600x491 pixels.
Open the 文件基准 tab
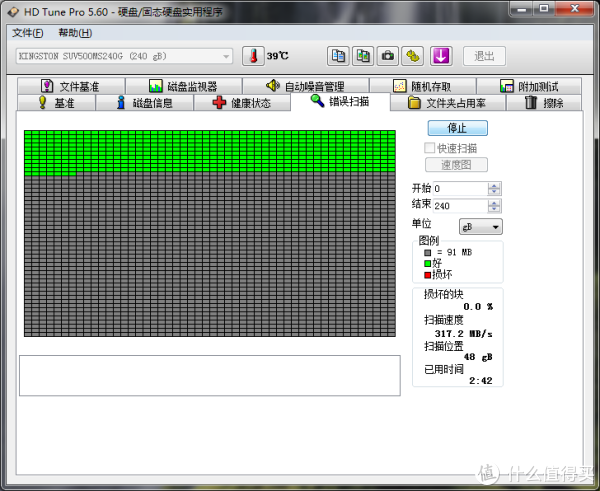tap(71, 86)
